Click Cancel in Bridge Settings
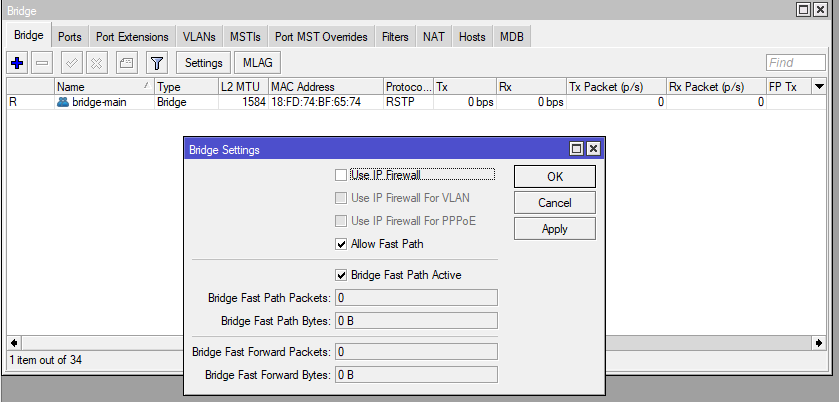839x402 pixels. point(555,203)
